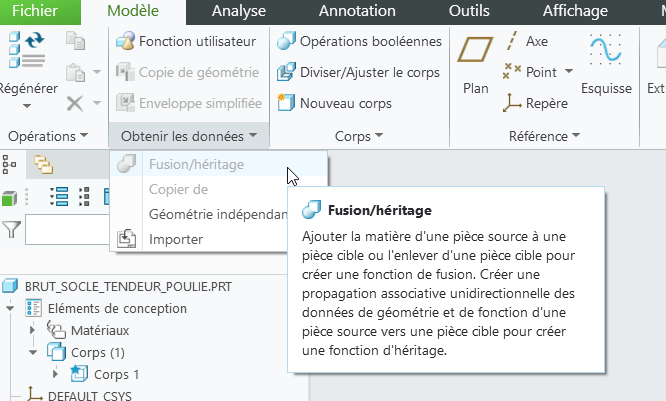Screen dimensions: 666x401
Task: Open the Annotation ribbon tab
Action: 356,11
